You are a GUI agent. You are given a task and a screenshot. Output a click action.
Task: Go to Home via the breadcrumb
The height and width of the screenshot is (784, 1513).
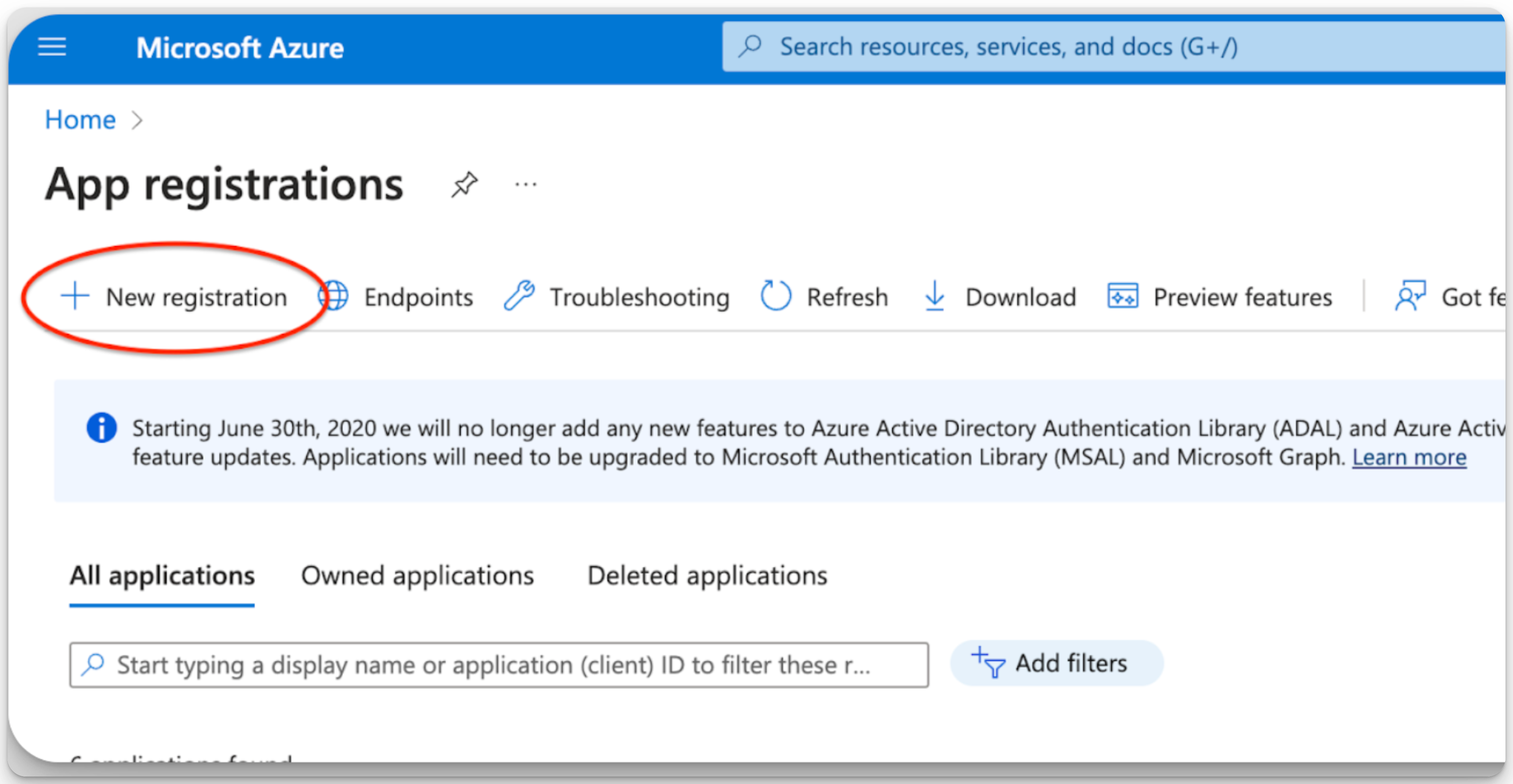(x=81, y=120)
